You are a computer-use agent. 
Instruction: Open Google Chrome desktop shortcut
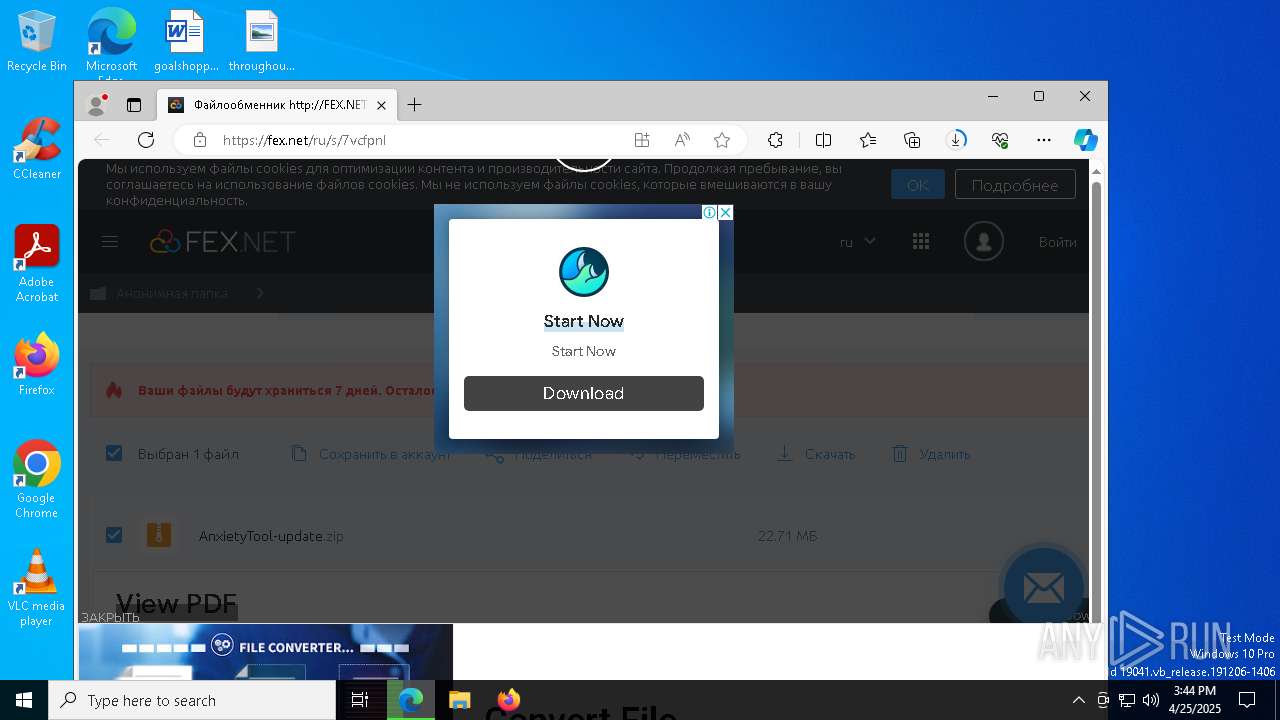click(37, 480)
